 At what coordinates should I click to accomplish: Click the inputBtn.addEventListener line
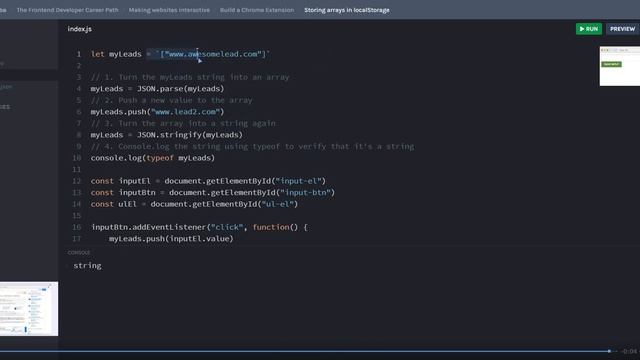pyautogui.click(x=199, y=227)
